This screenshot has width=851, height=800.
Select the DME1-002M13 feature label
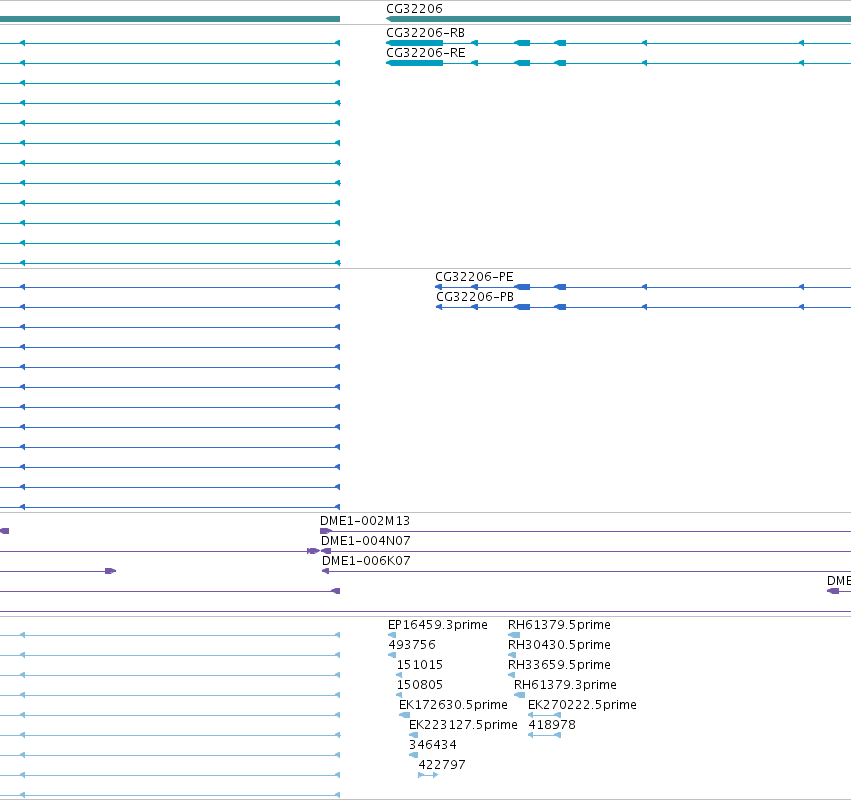[x=365, y=521]
